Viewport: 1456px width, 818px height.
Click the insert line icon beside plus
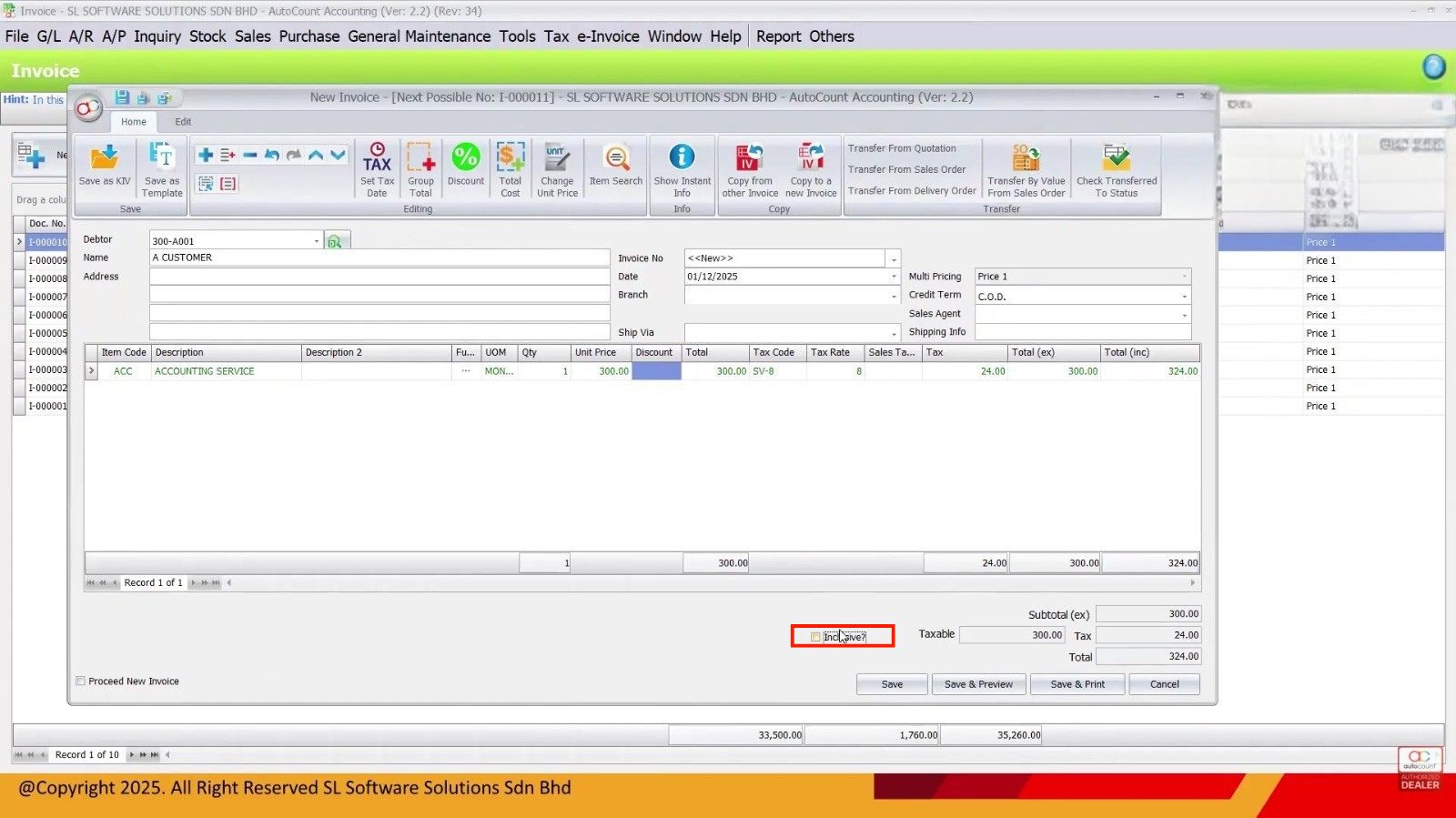coord(227,155)
